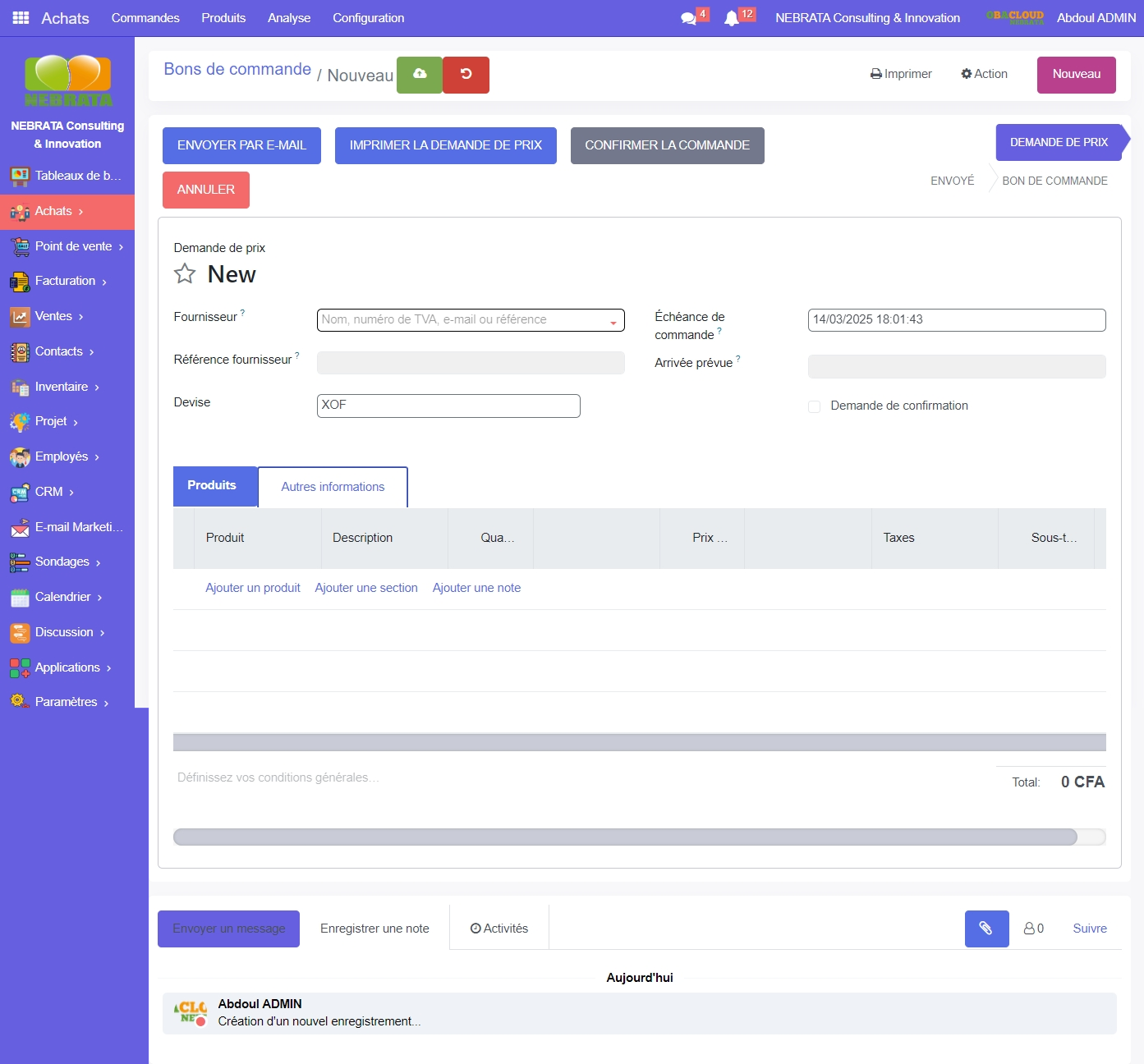
Task: Open followers count icon
Action: [1033, 929]
